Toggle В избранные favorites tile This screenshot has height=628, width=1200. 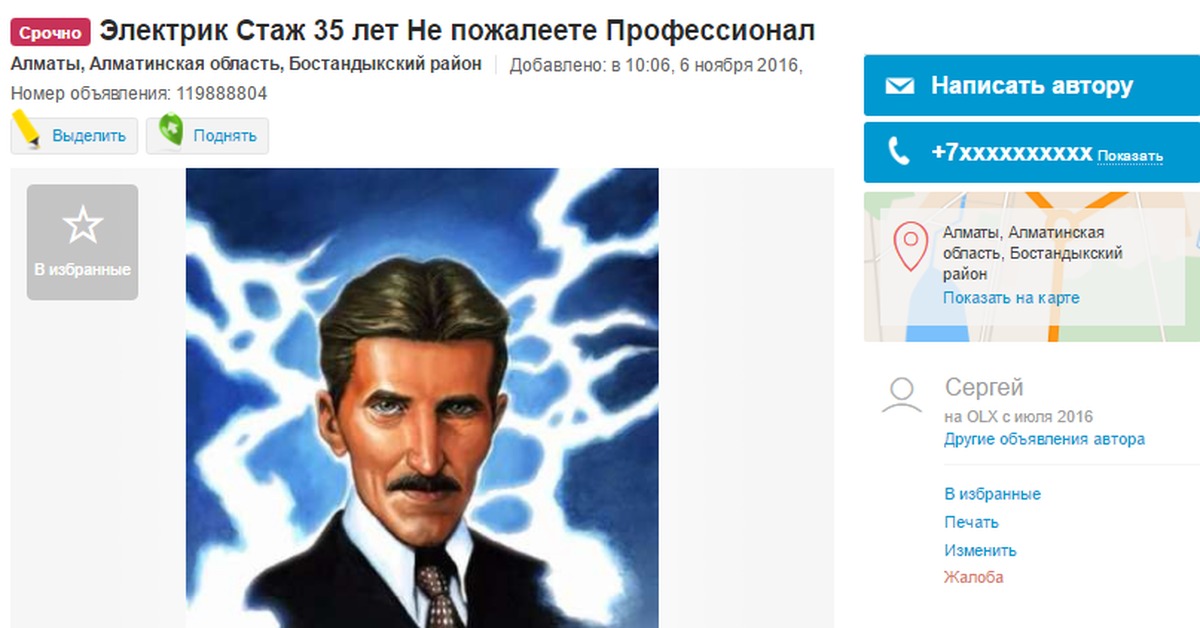[x=82, y=242]
